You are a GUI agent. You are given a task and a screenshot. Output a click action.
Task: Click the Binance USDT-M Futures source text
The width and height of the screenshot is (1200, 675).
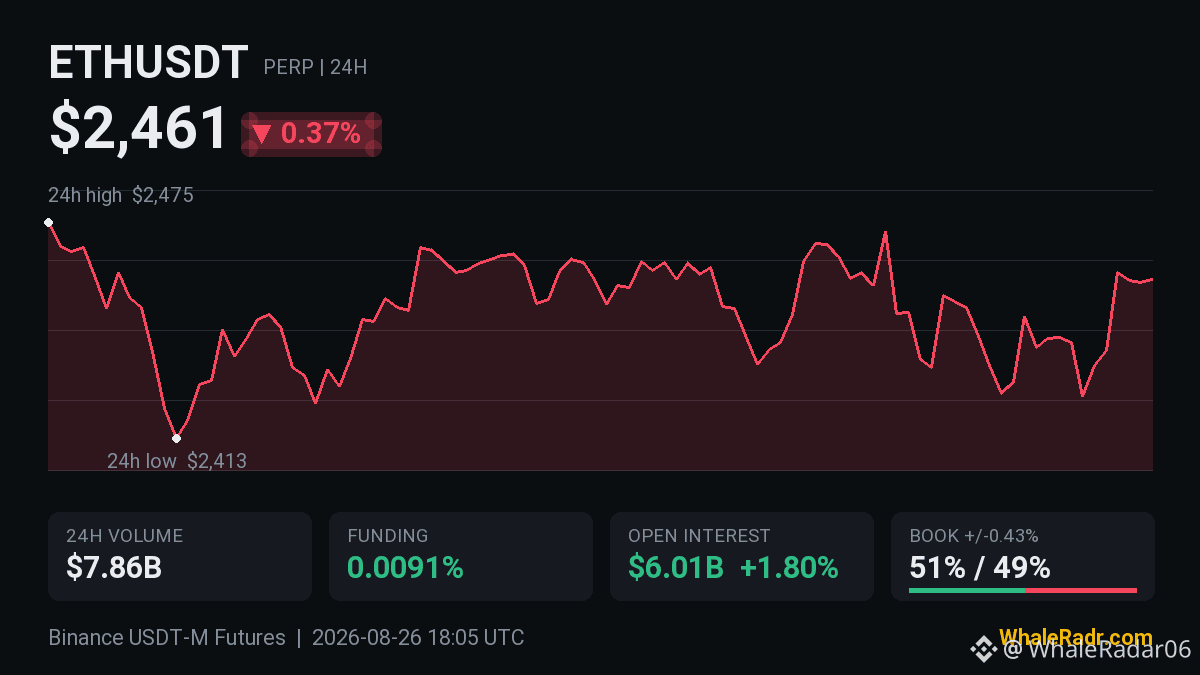pyautogui.click(x=167, y=638)
